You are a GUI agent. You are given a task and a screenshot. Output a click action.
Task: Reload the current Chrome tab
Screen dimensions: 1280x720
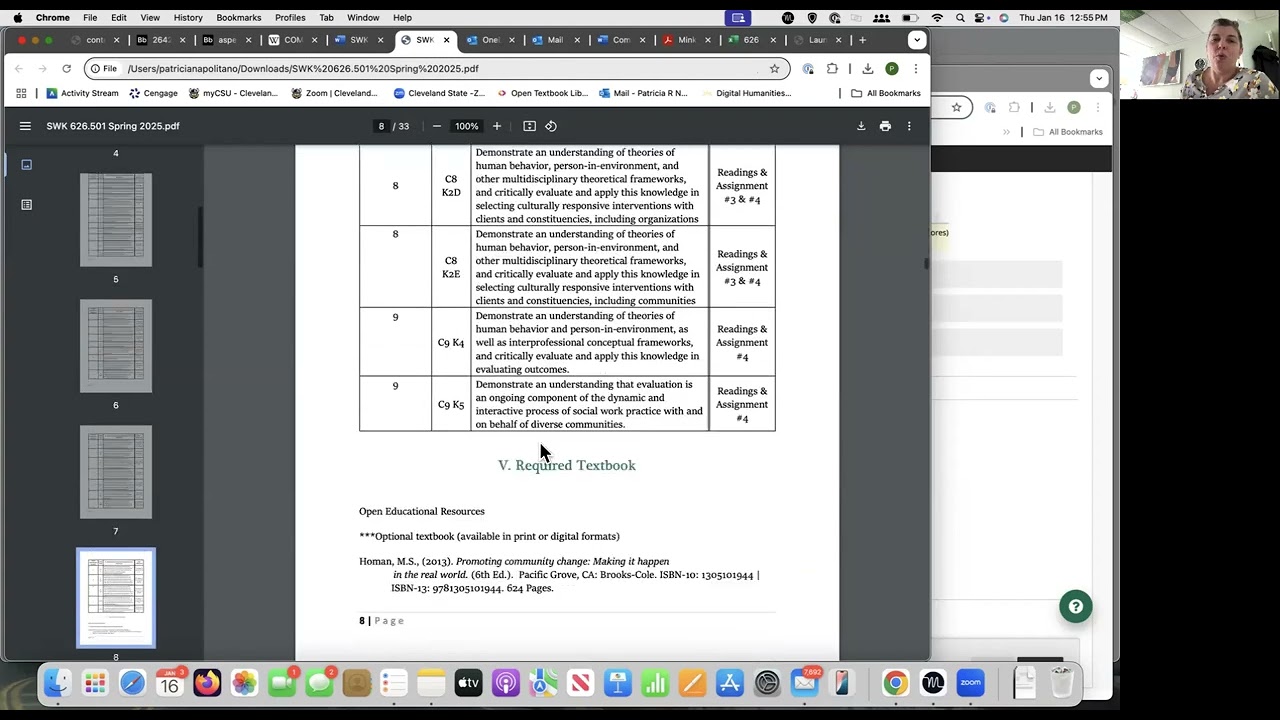[66, 68]
